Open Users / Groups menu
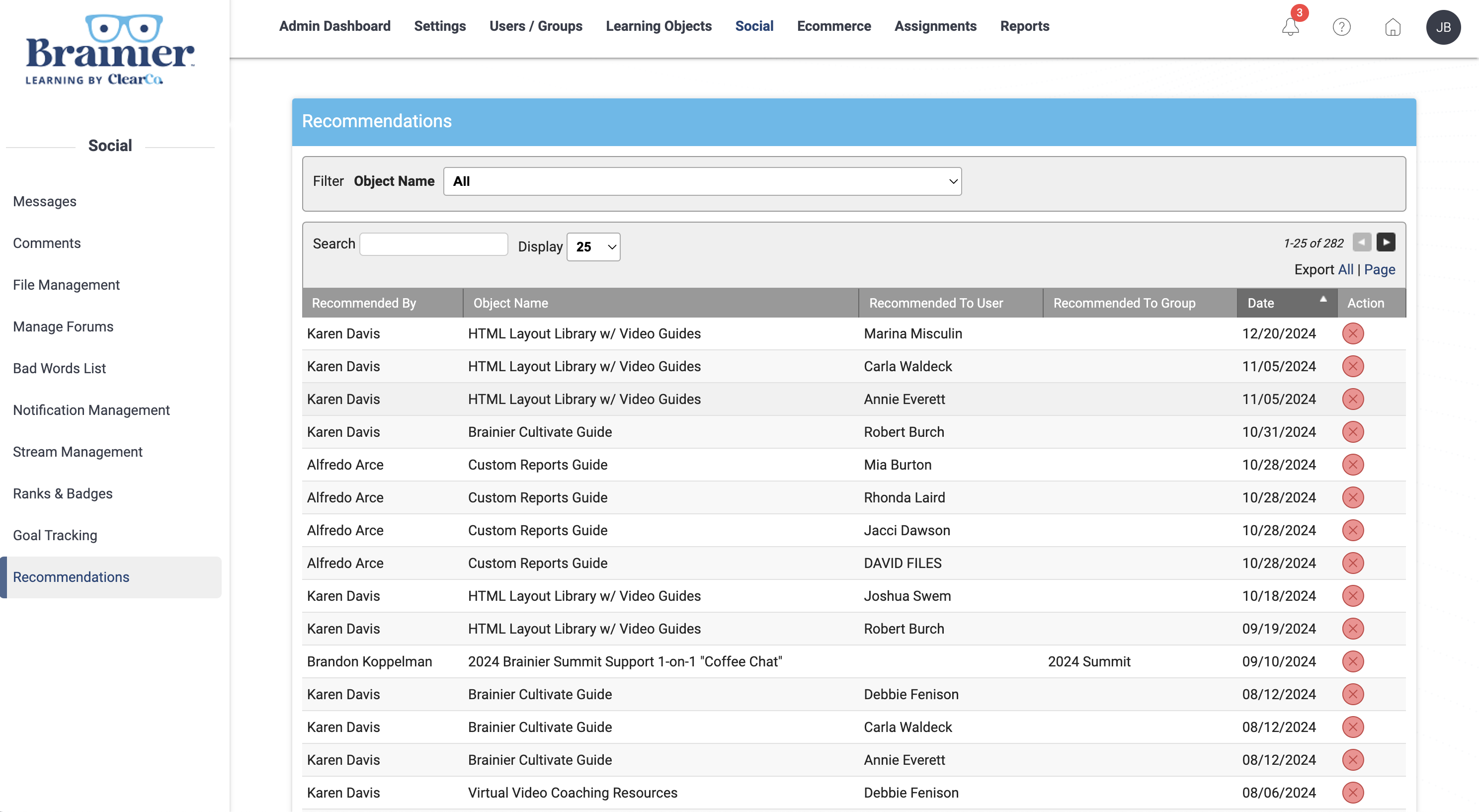The width and height of the screenshot is (1479, 812). click(536, 26)
